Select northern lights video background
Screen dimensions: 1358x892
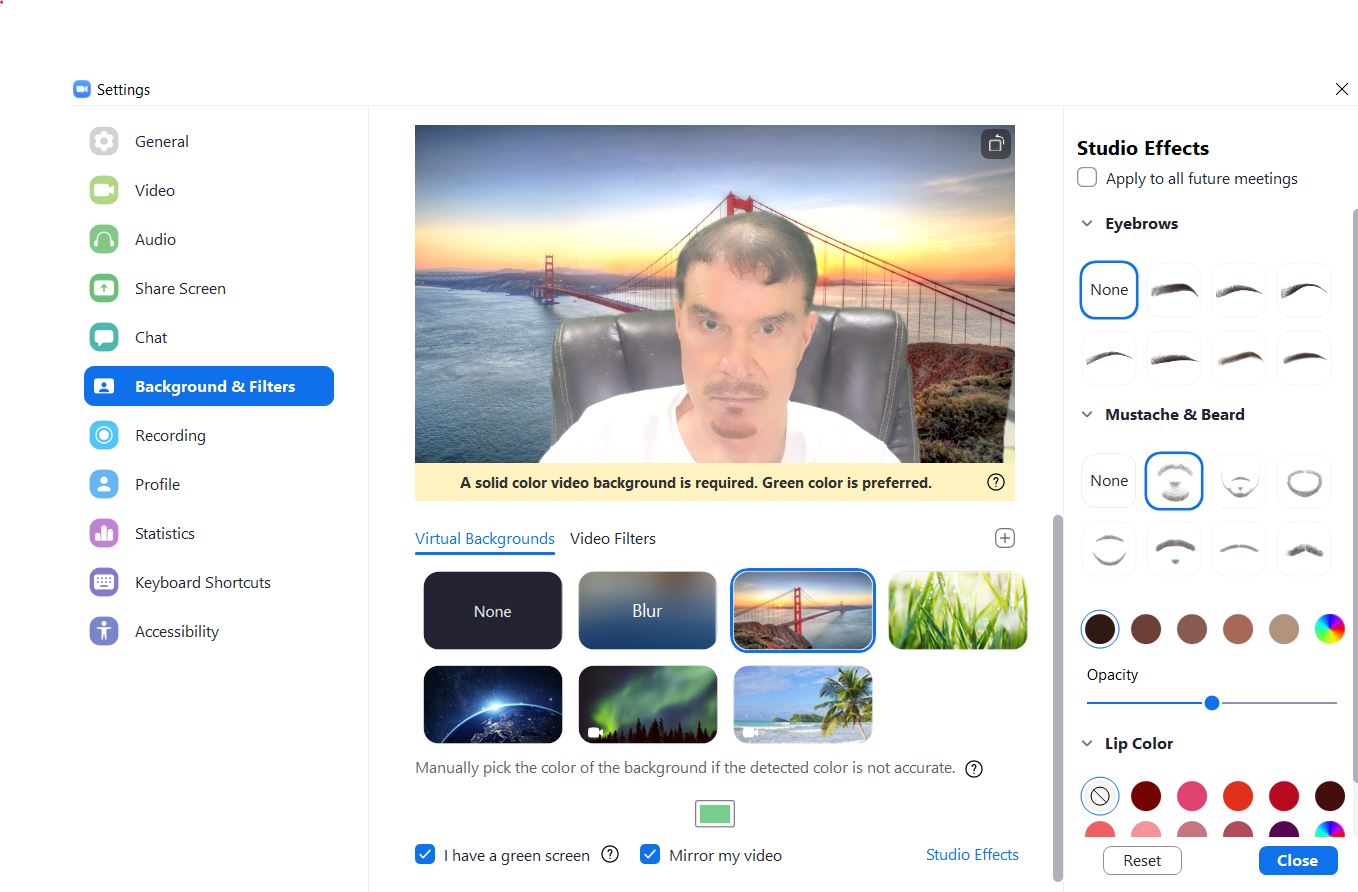tap(648, 705)
